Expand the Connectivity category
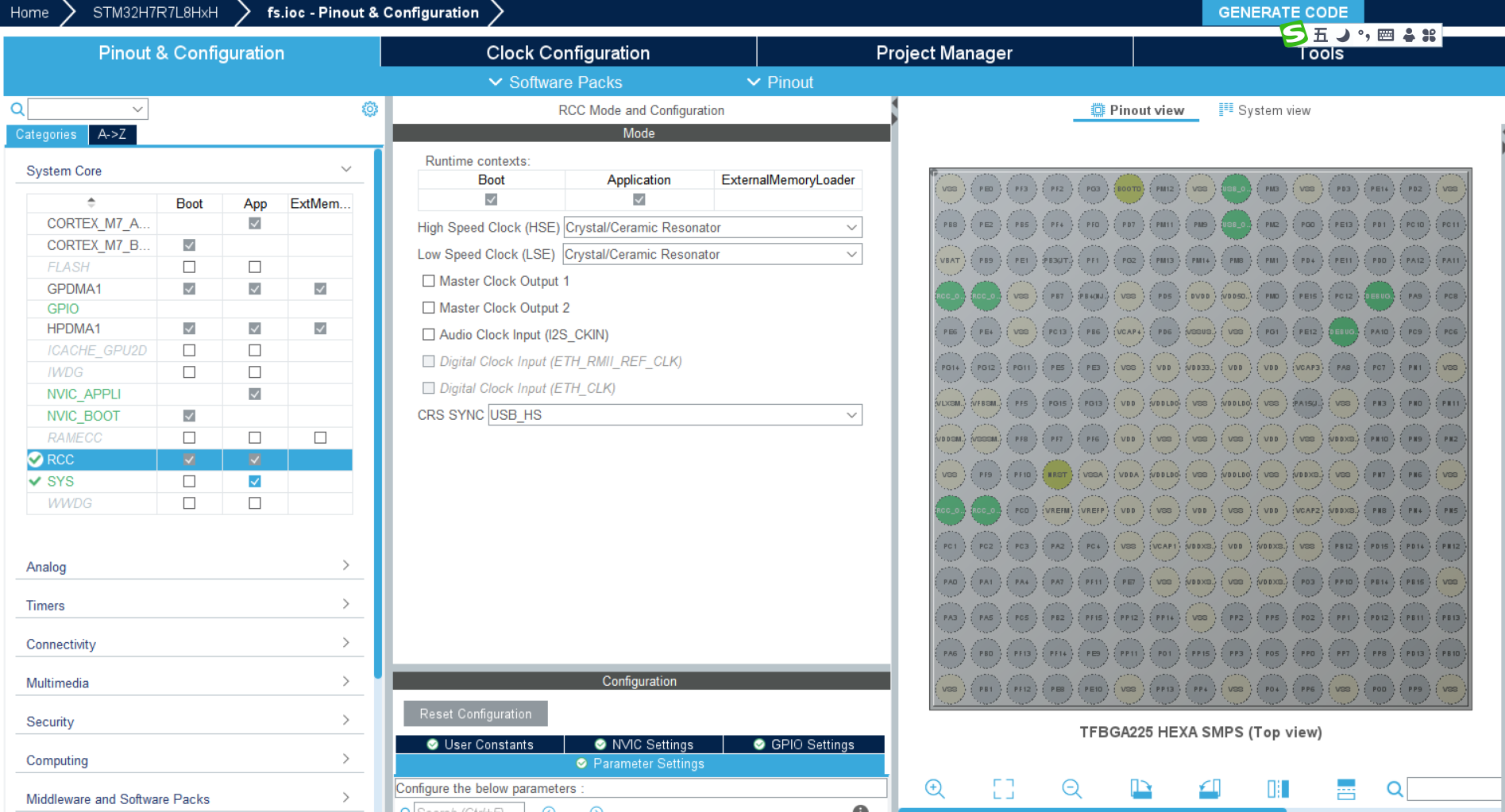This screenshot has height=812, width=1505. click(x=345, y=642)
